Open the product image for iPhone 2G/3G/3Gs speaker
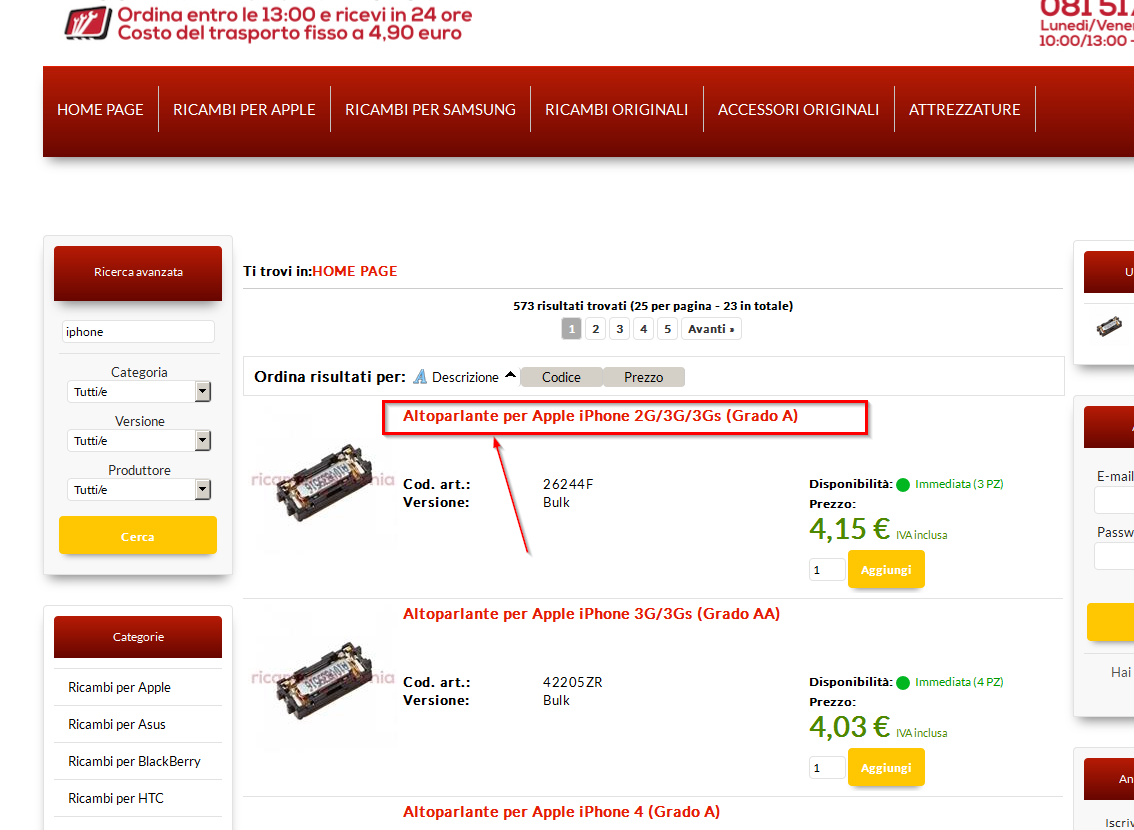Image resolution: width=1134 pixels, height=830 pixels. pyautogui.click(x=323, y=480)
